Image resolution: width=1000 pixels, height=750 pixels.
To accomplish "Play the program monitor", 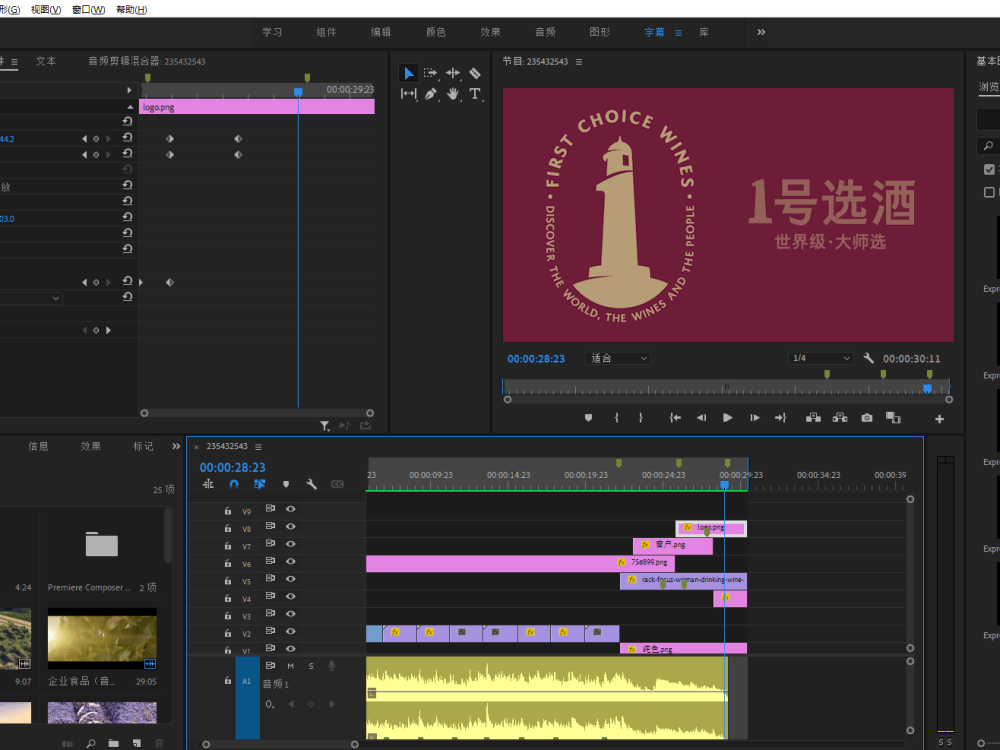I will click(x=728, y=418).
